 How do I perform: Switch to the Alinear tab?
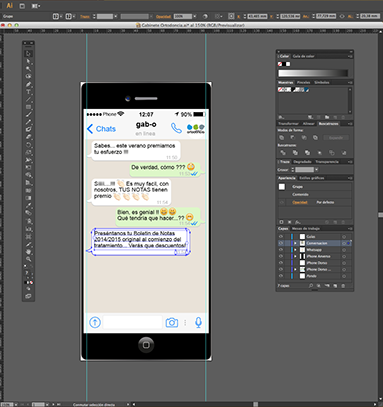tap(308, 124)
